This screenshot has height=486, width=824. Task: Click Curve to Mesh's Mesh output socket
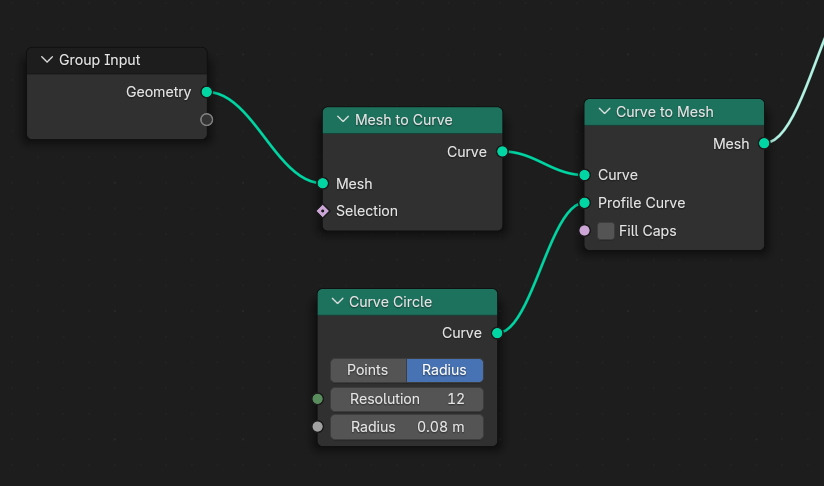[764, 143]
